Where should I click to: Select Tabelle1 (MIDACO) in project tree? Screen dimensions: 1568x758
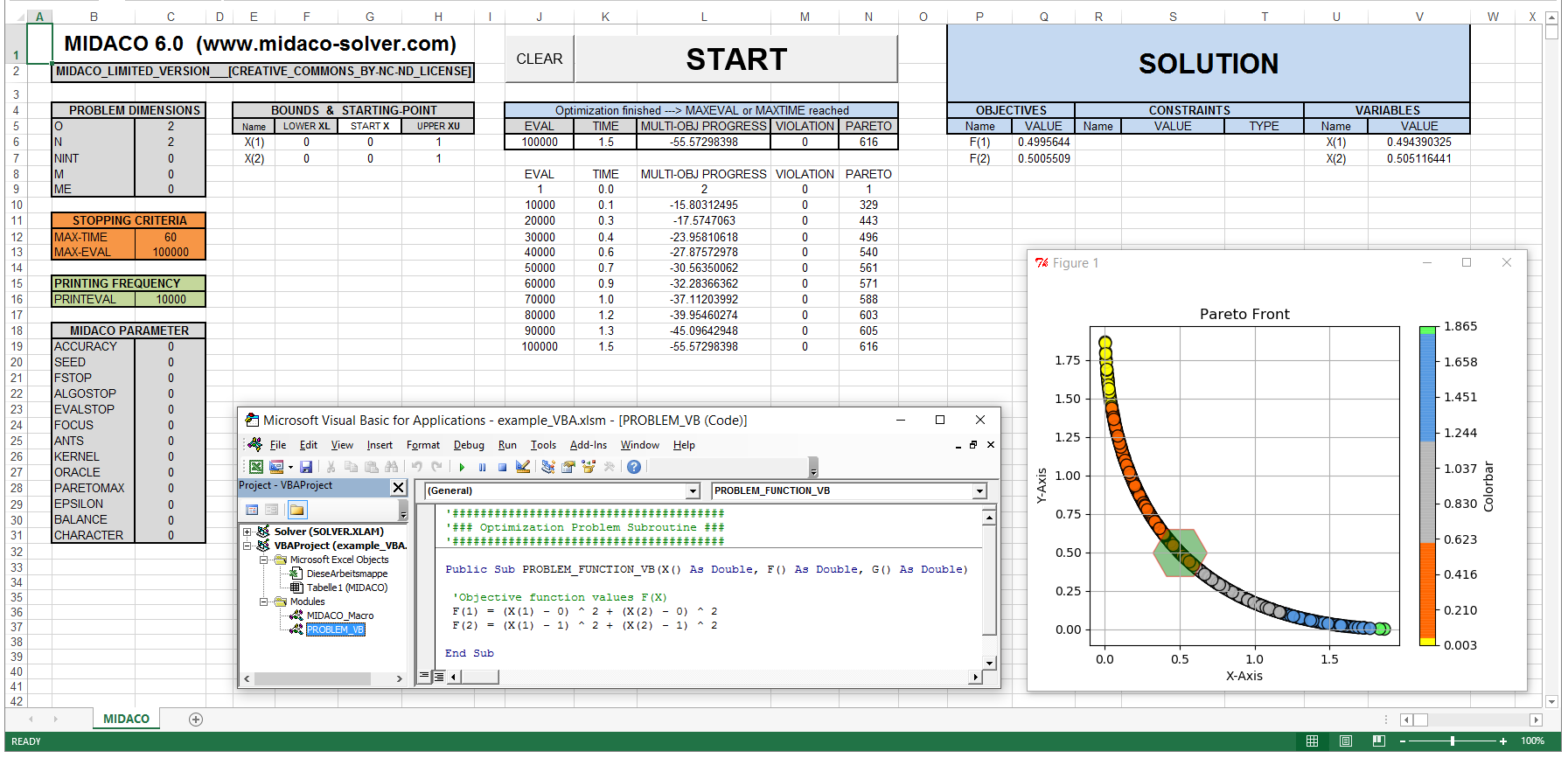347,588
